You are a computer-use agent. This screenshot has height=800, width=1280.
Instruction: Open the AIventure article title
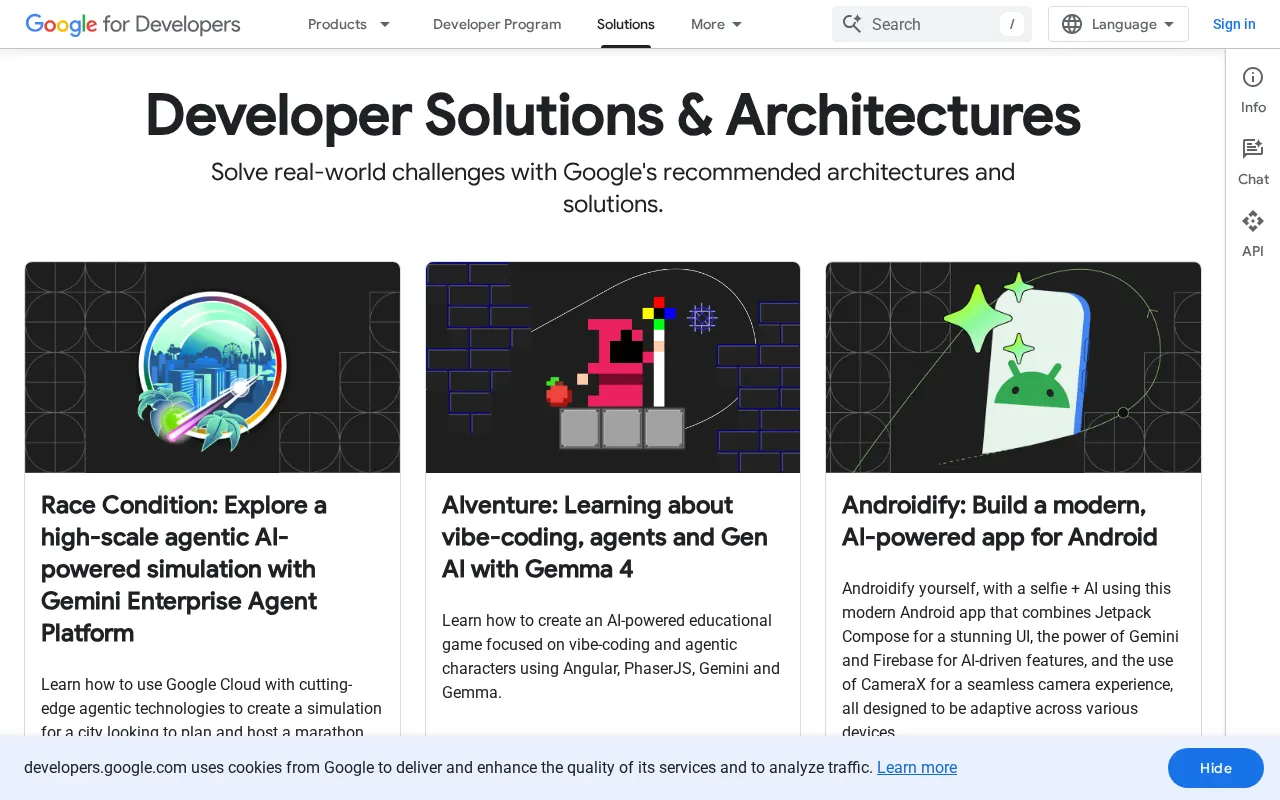[605, 537]
